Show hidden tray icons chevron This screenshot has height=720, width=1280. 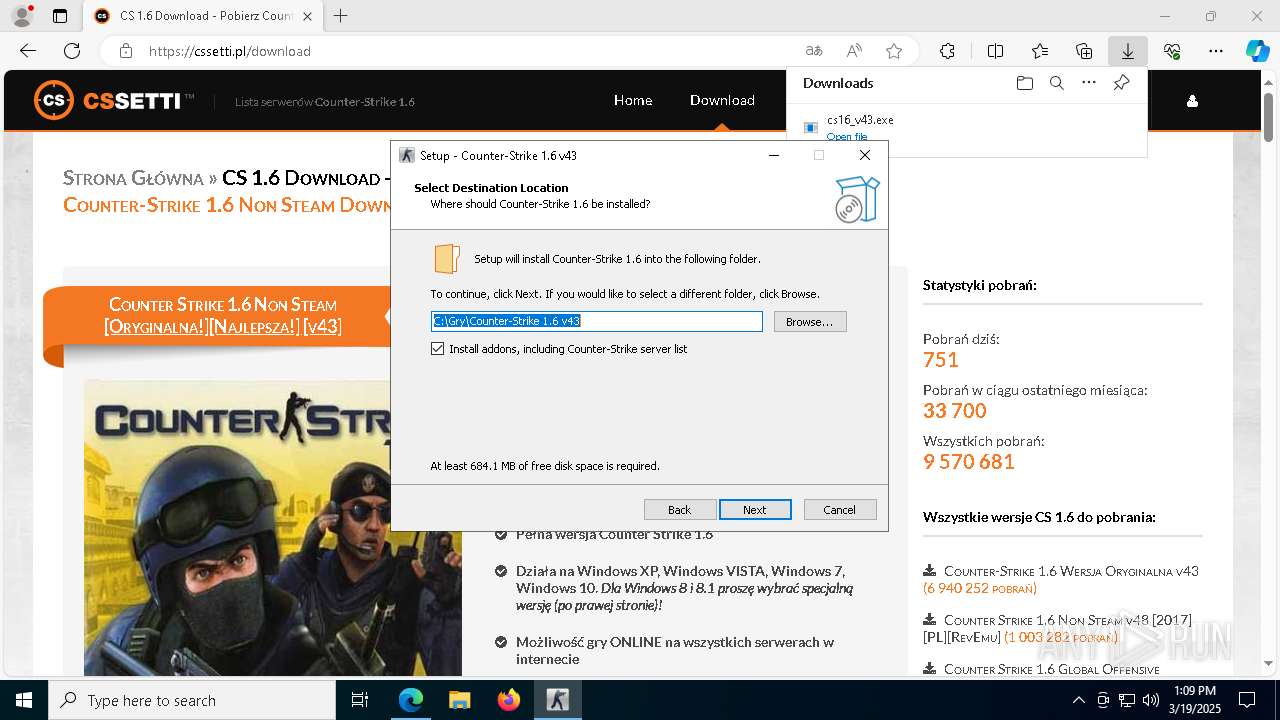click(x=1078, y=700)
